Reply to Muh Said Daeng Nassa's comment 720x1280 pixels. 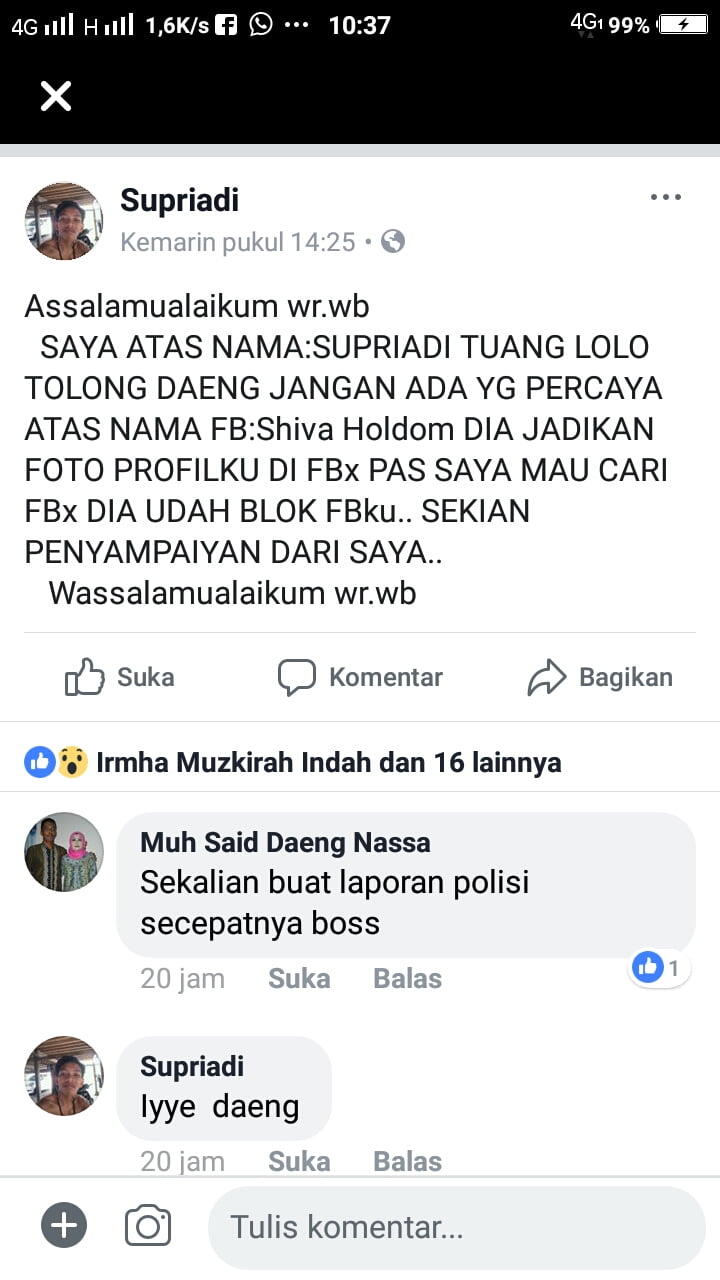point(407,978)
